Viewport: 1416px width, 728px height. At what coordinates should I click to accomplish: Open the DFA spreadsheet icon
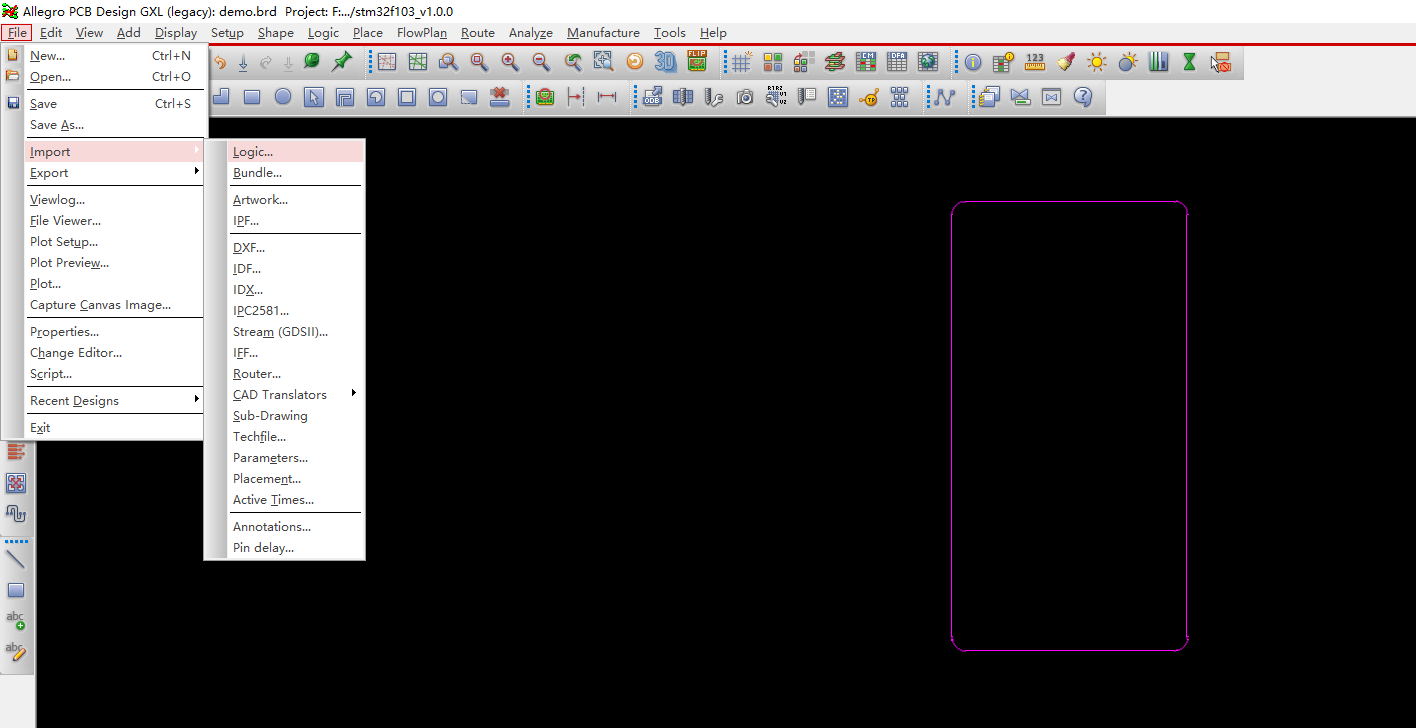(x=896, y=62)
